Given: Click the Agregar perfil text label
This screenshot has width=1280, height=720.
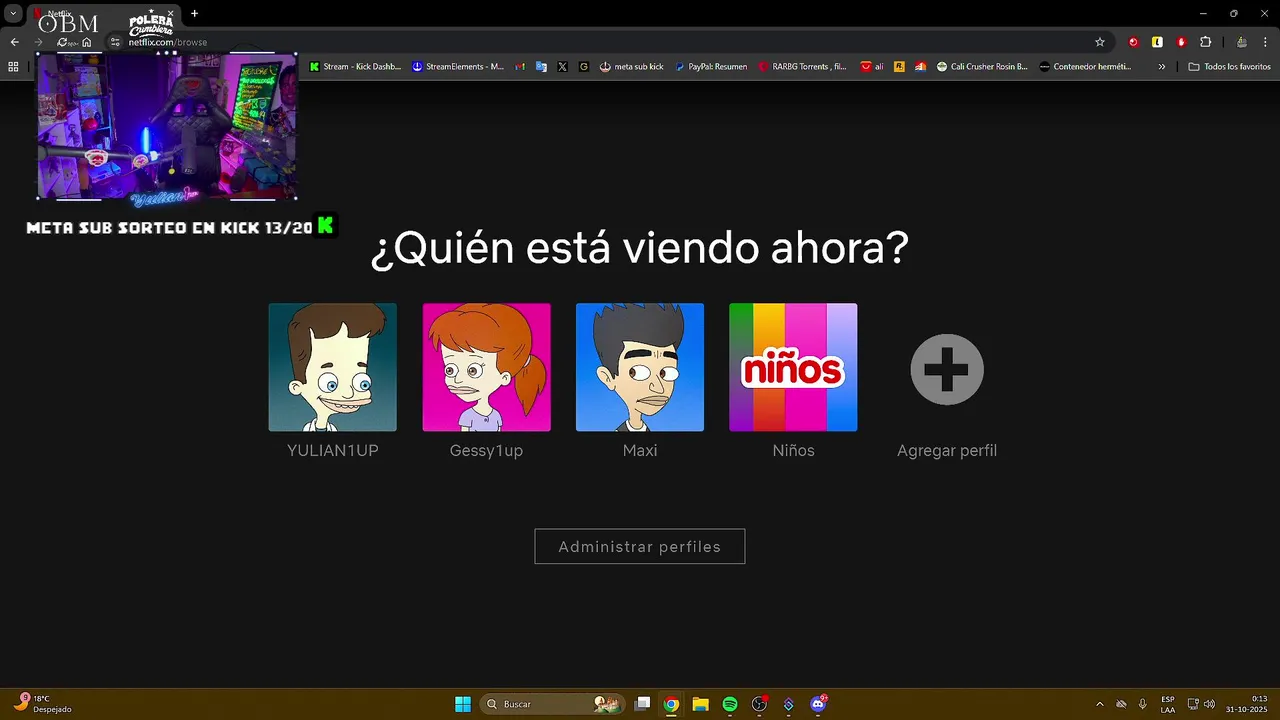Looking at the screenshot, I should coord(947,451).
